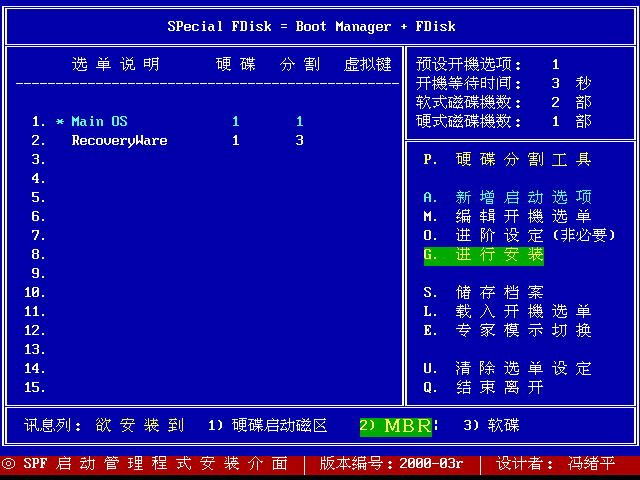The height and width of the screenshot is (480, 640).
Task: Click the 欲安装到 prompt text
Action: pyautogui.click(x=140, y=426)
